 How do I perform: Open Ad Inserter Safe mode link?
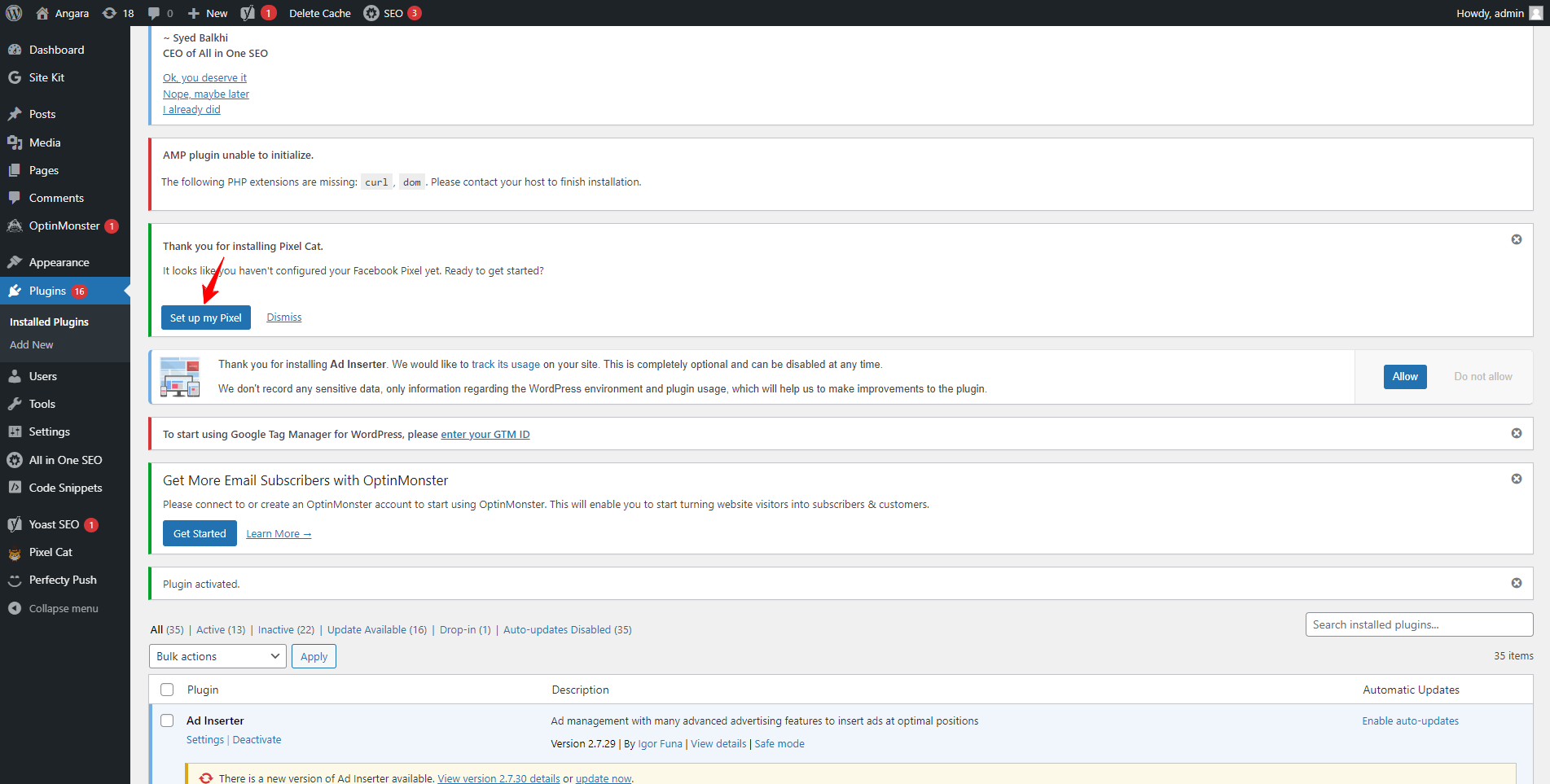point(779,743)
